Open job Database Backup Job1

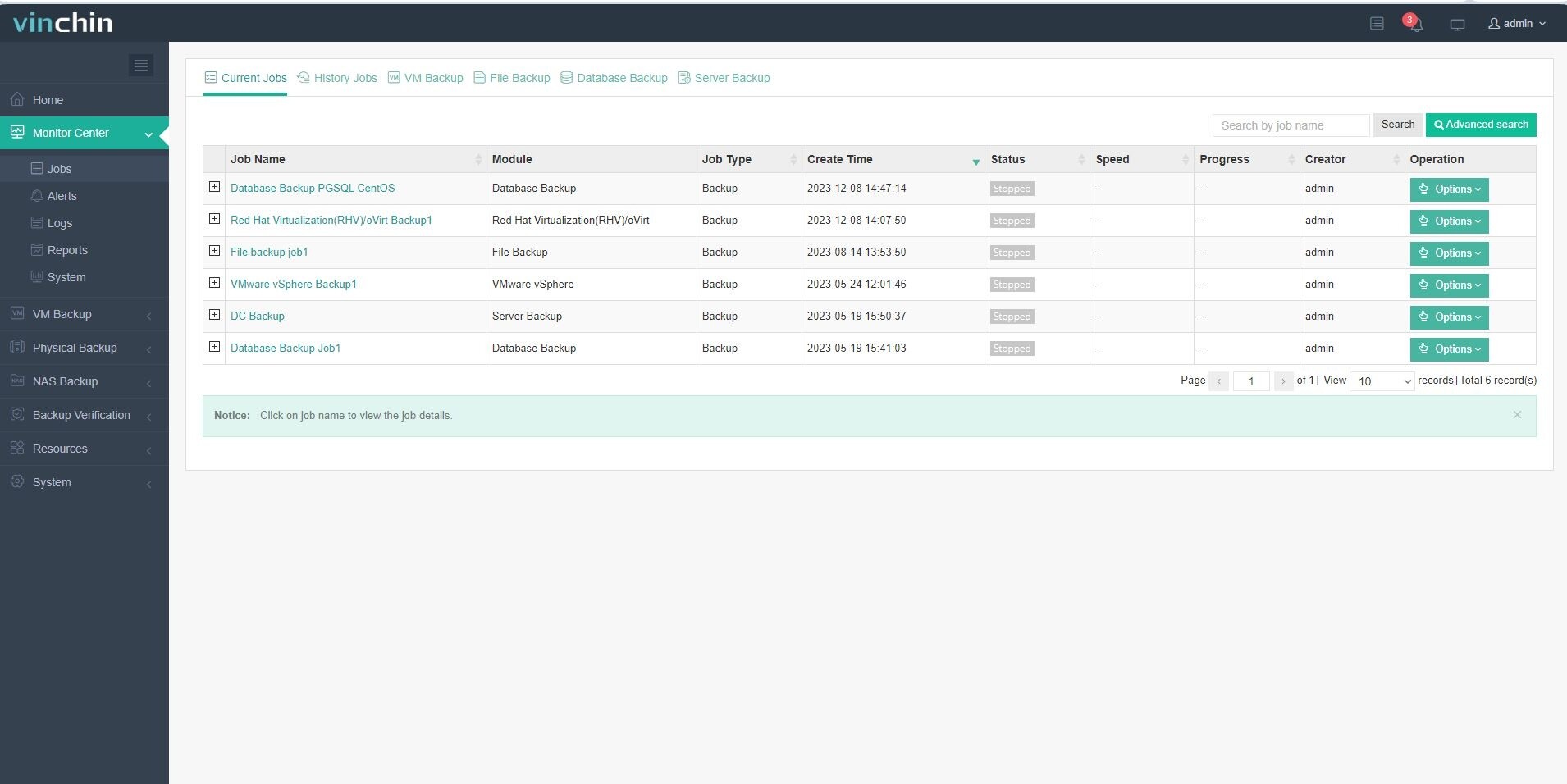coord(286,348)
